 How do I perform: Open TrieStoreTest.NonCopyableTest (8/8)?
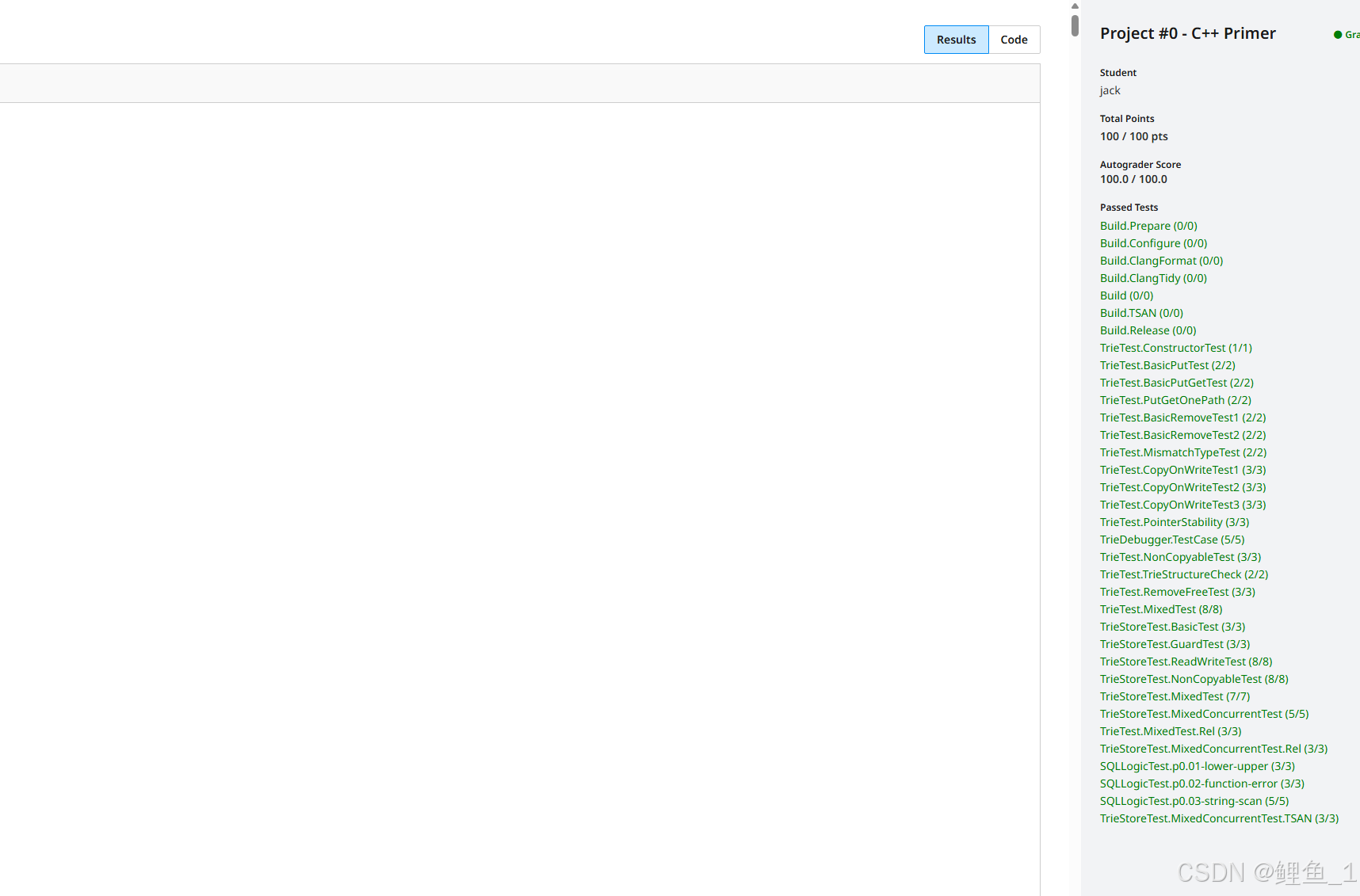(x=1194, y=679)
